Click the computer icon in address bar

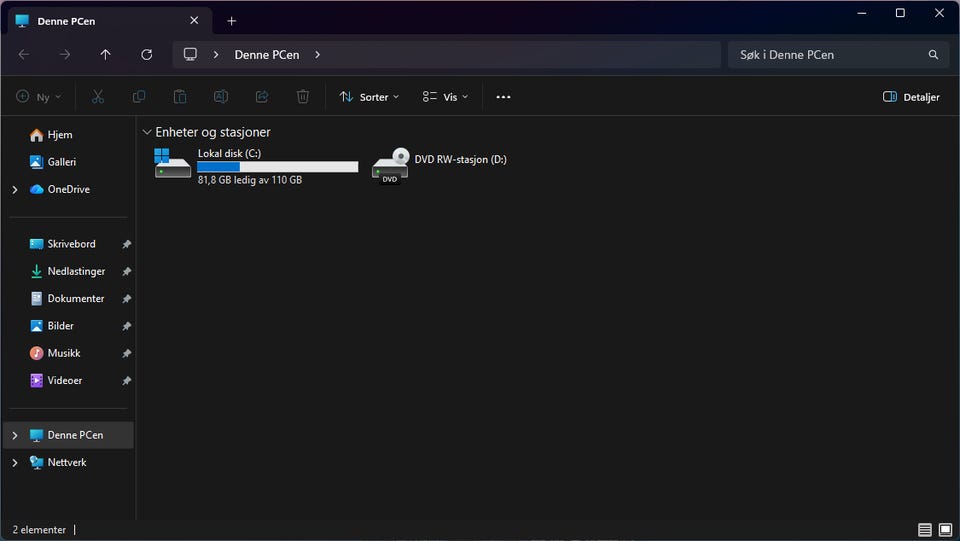click(x=190, y=54)
